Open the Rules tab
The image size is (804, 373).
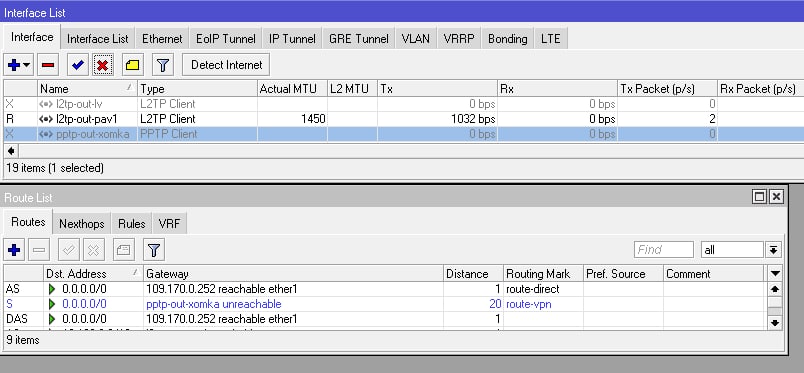(132, 224)
